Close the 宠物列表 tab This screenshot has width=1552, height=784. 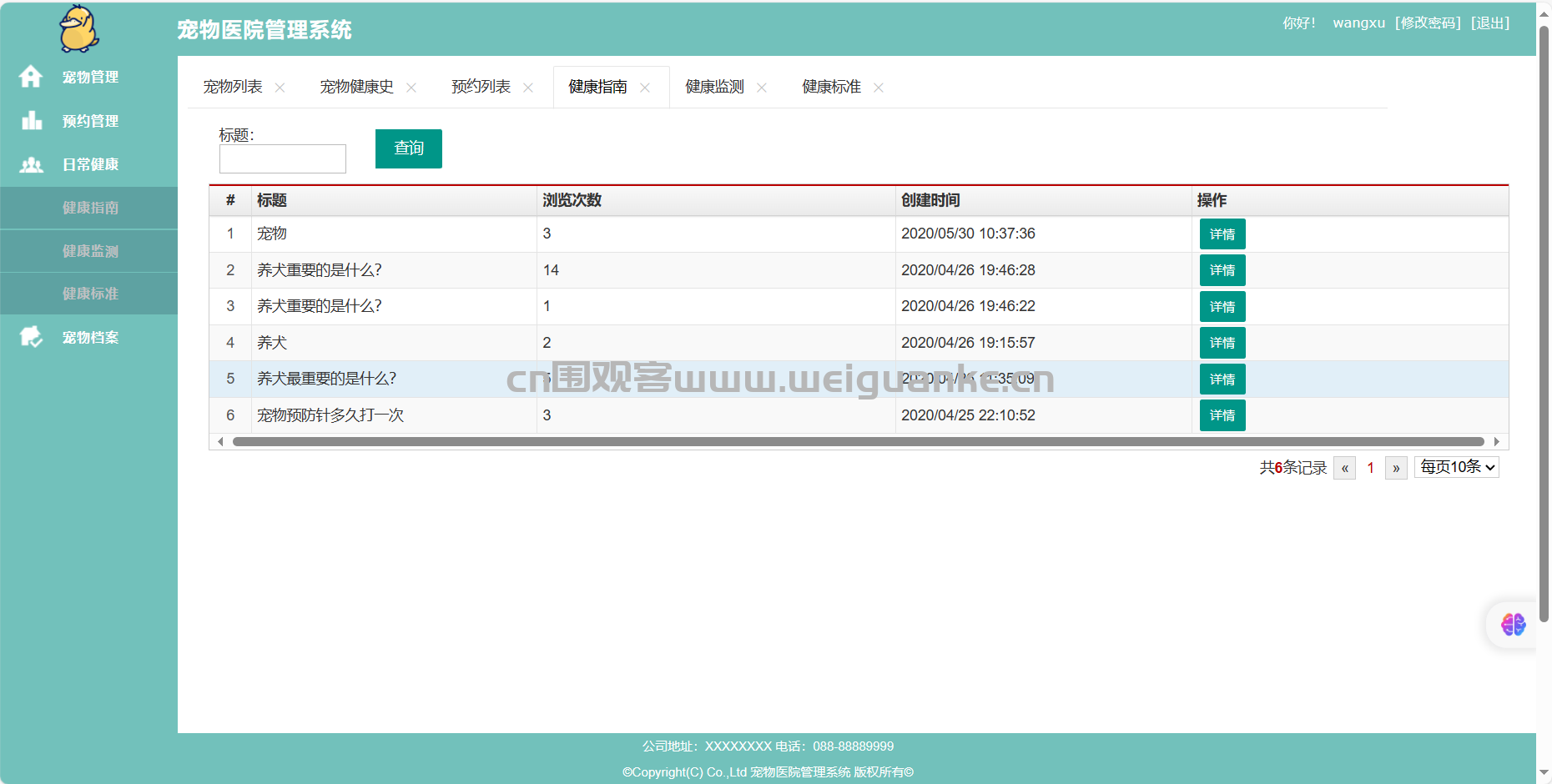pos(280,88)
